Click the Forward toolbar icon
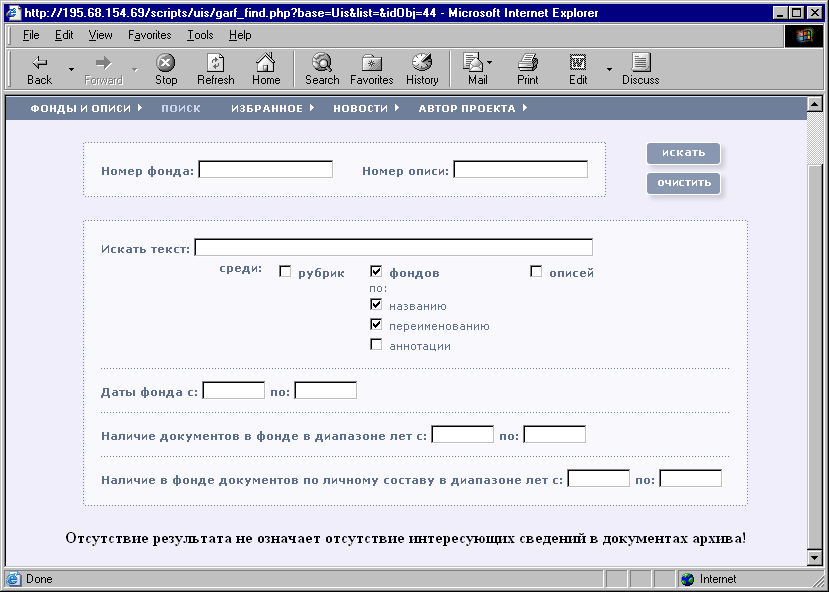Screen dimensions: 829x592 104,63
